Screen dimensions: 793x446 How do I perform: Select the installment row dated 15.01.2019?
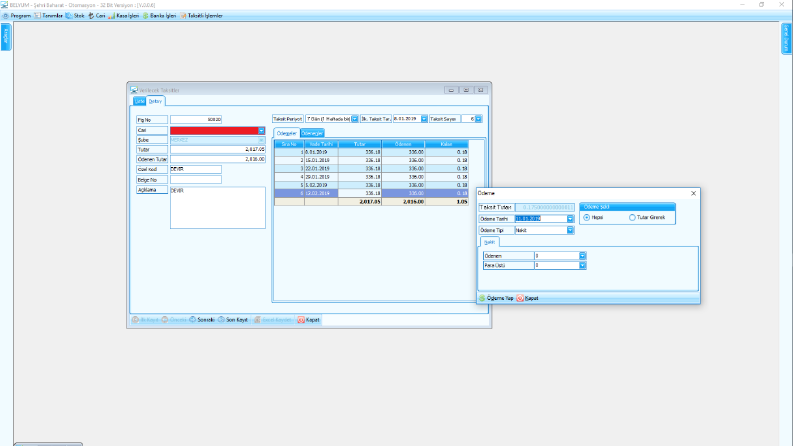pyautogui.click(x=371, y=160)
